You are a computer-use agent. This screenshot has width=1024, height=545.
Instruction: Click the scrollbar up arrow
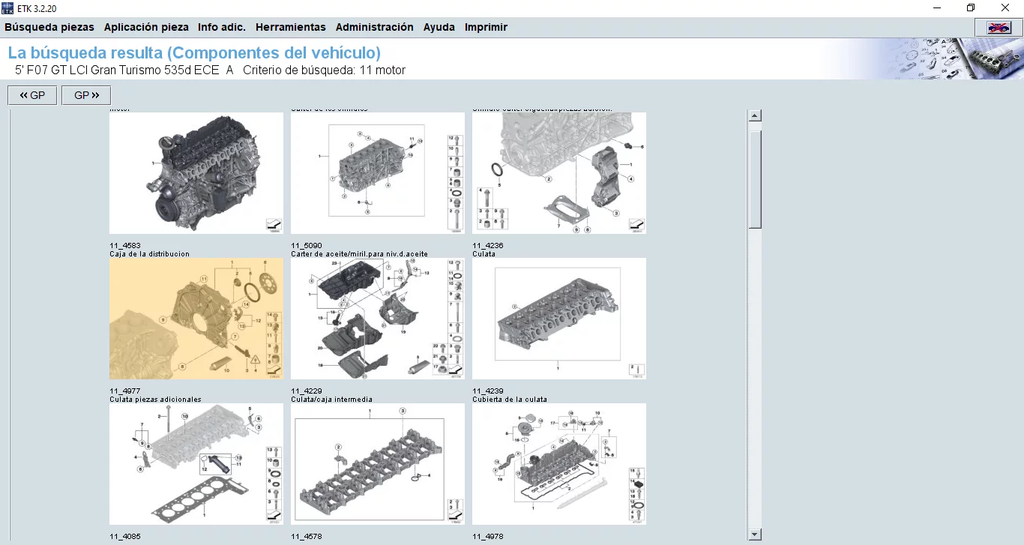[755, 116]
